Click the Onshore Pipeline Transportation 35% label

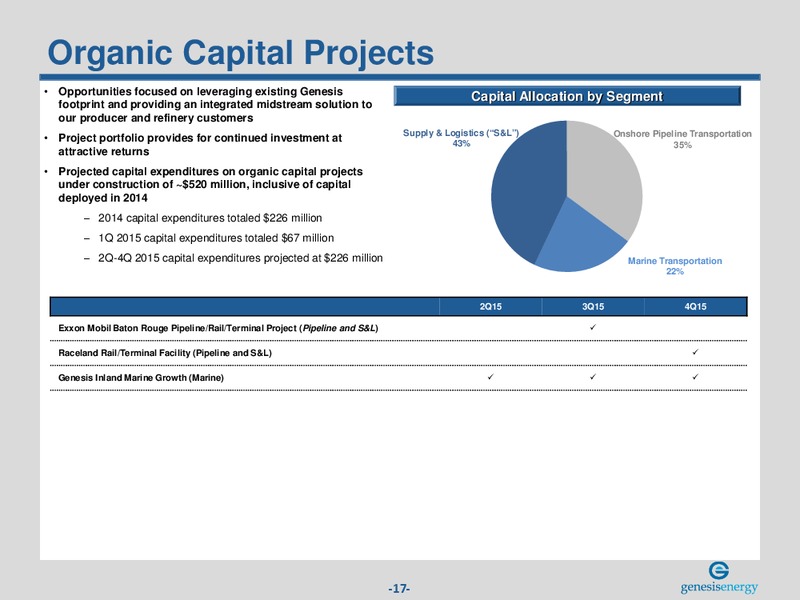click(x=682, y=139)
